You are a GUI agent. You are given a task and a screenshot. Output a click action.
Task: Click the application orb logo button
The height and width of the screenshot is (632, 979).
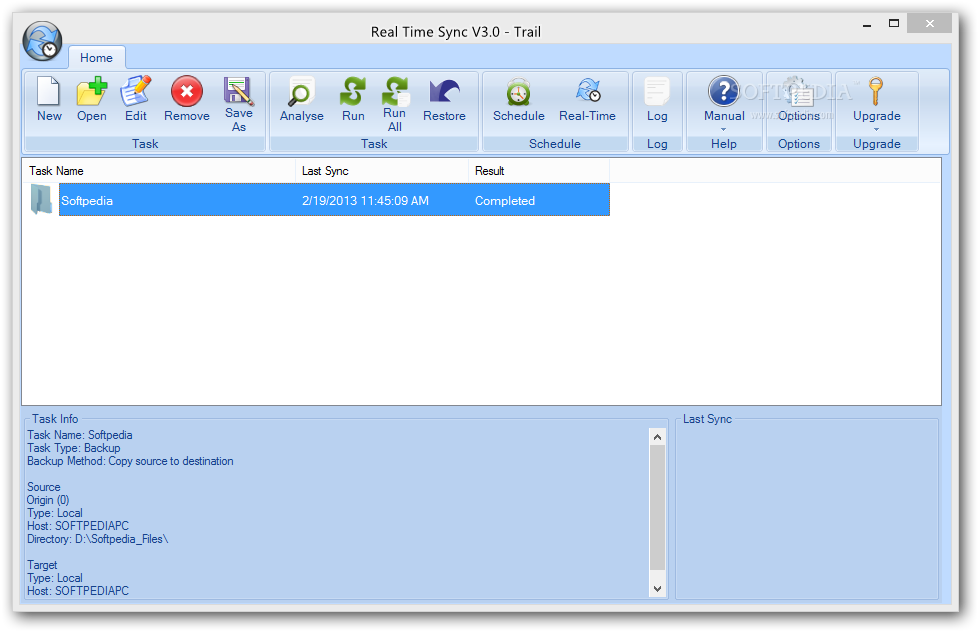(42, 41)
